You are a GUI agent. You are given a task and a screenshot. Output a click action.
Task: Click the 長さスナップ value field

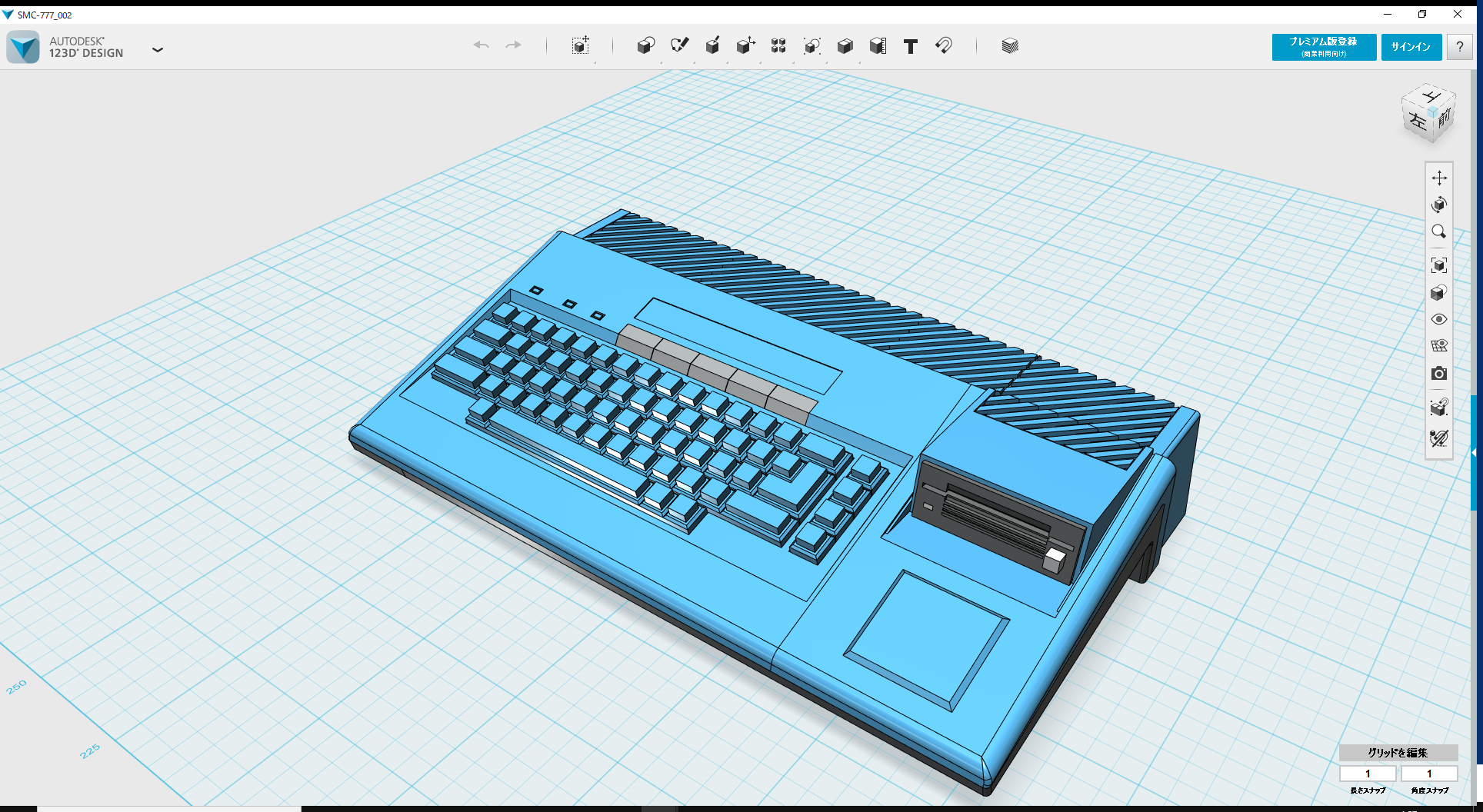pos(1368,774)
